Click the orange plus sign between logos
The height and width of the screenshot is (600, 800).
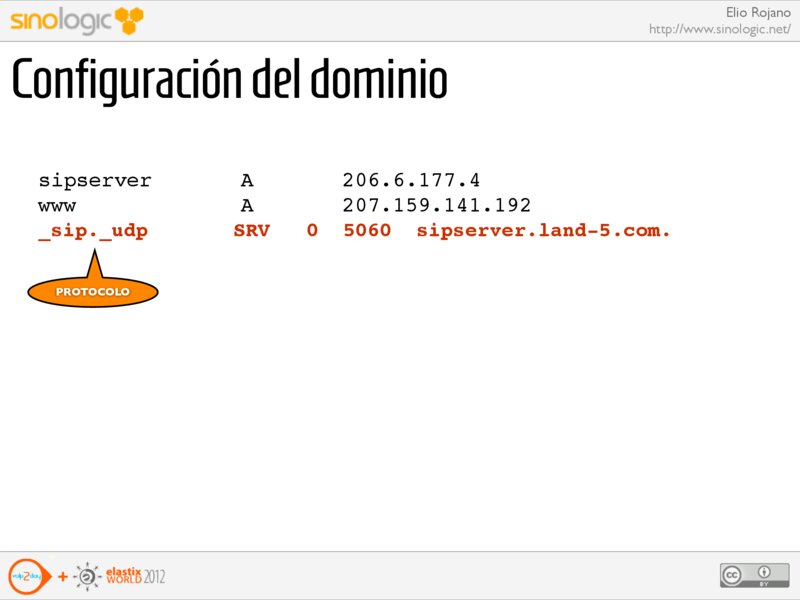click(62, 577)
